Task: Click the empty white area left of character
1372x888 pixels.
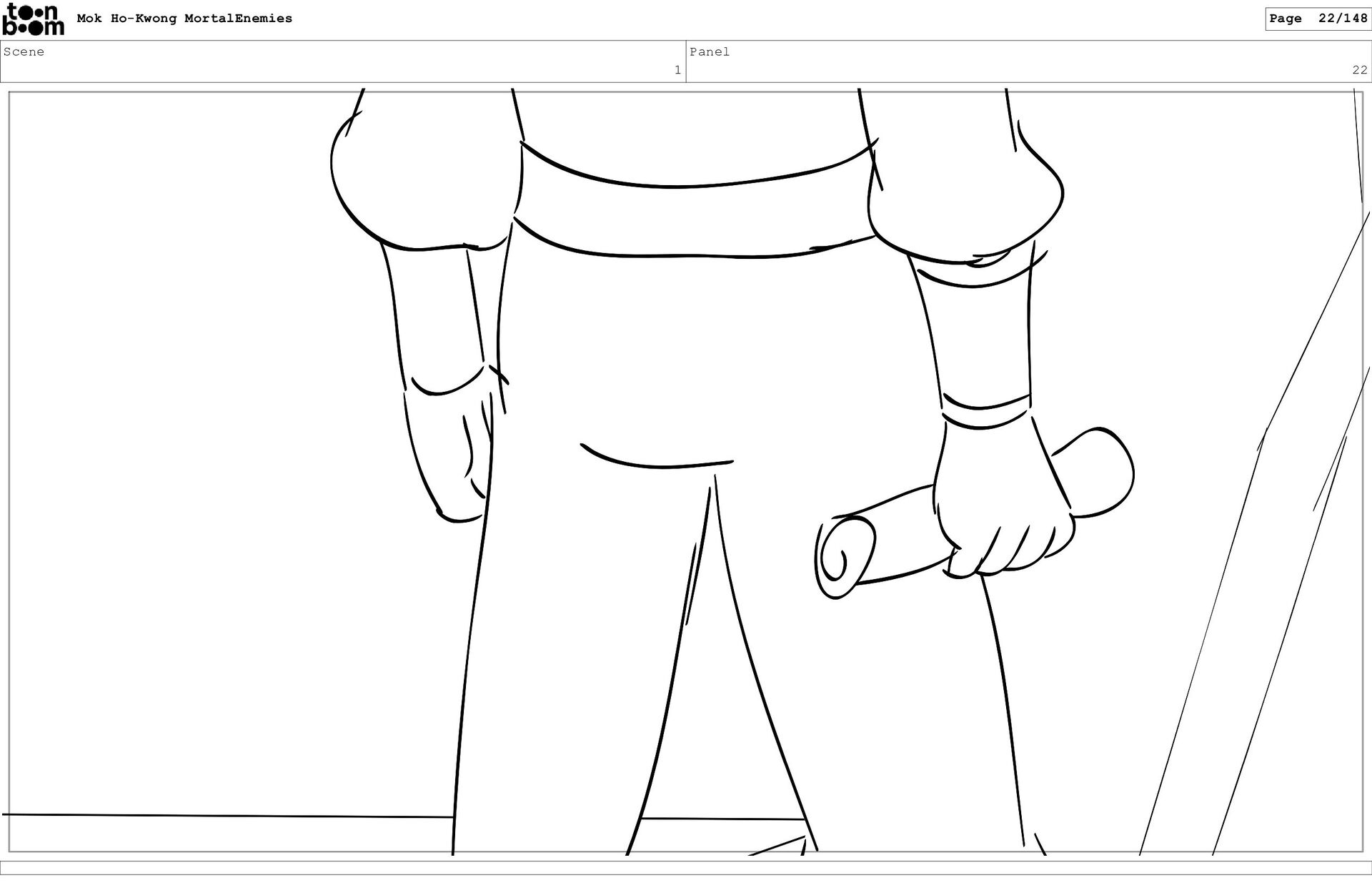Action: [179, 429]
